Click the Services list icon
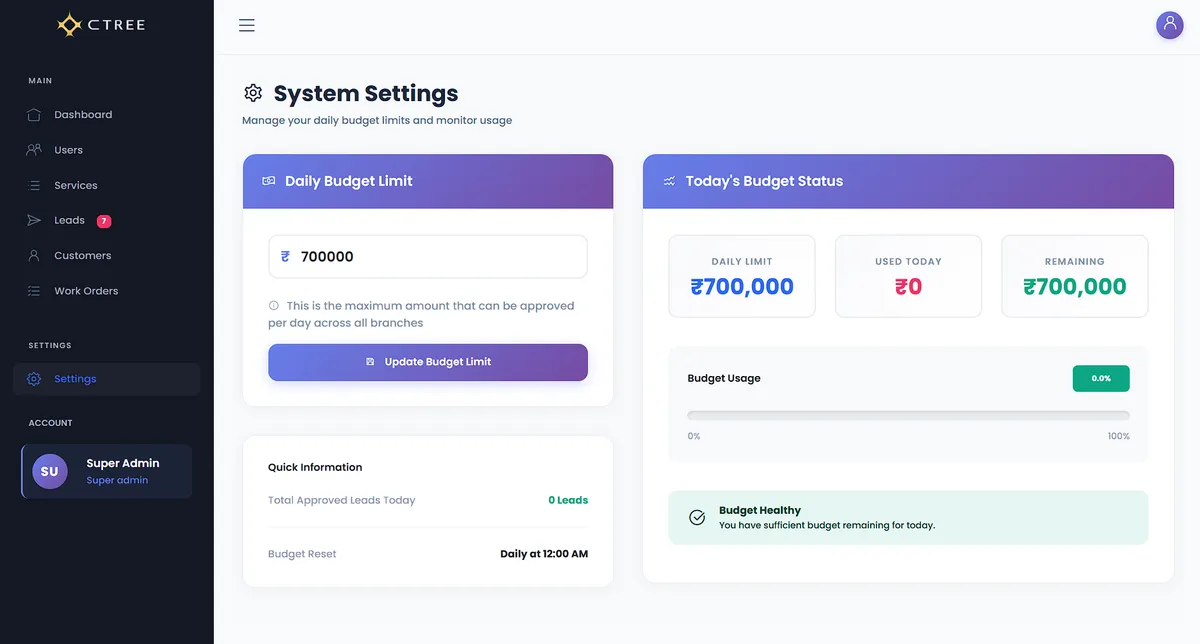Image resolution: width=1200 pixels, height=644 pixels. 34,185
